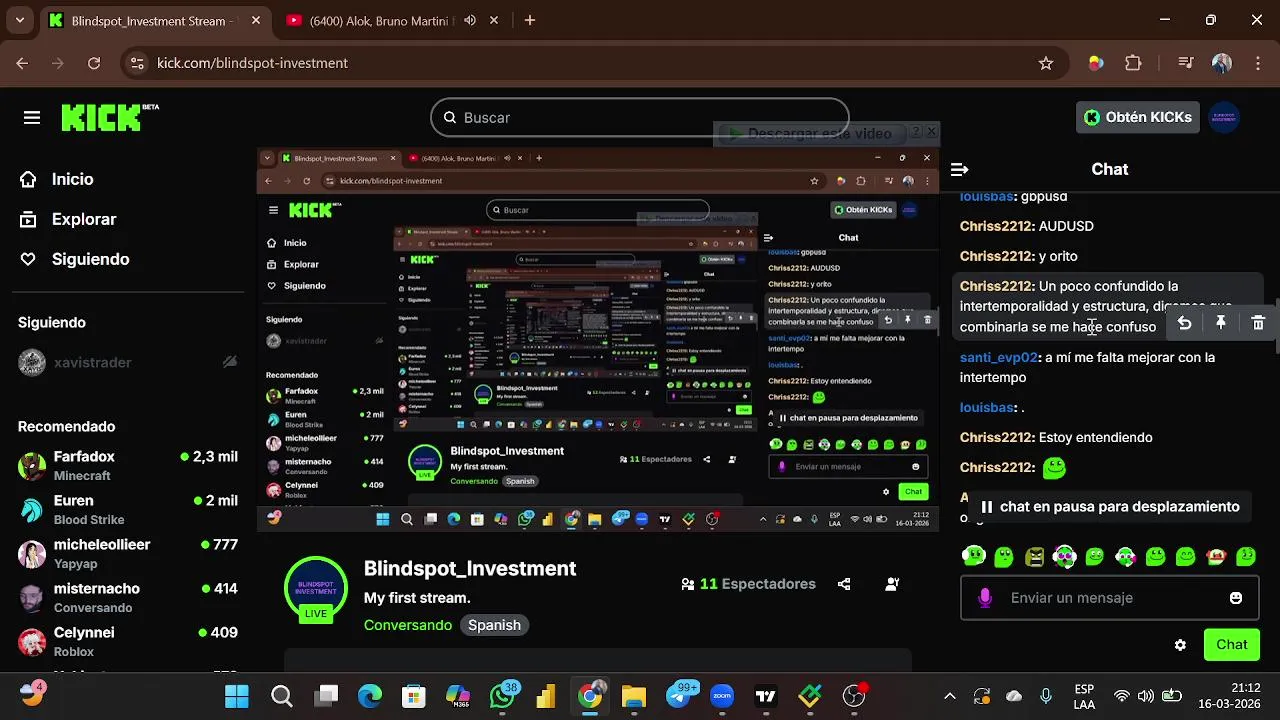Focus the Buscar search field

tap(640, 118)
